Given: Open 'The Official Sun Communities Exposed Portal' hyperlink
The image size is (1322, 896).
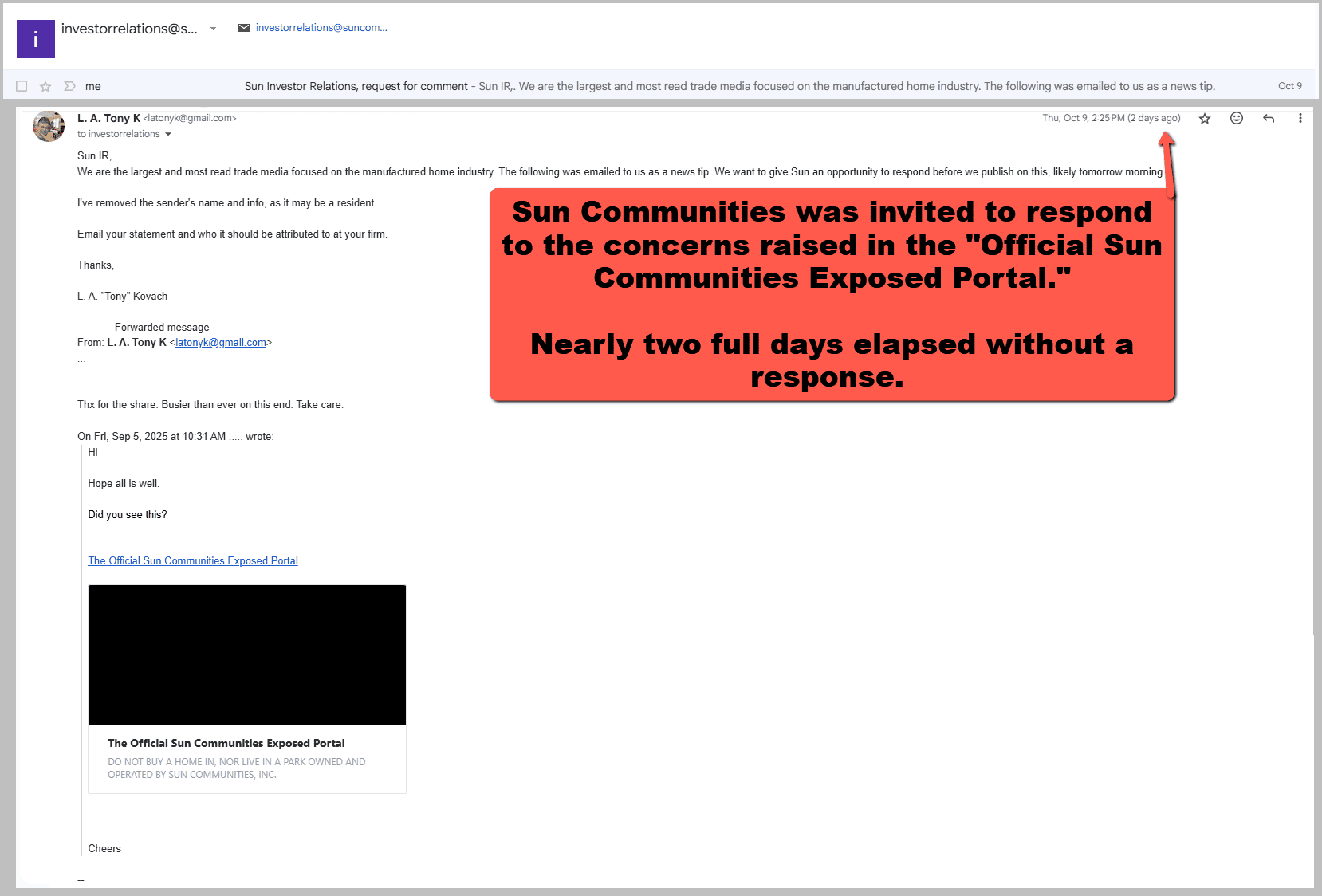Looking at the screenshot, I should pos(193,561).
